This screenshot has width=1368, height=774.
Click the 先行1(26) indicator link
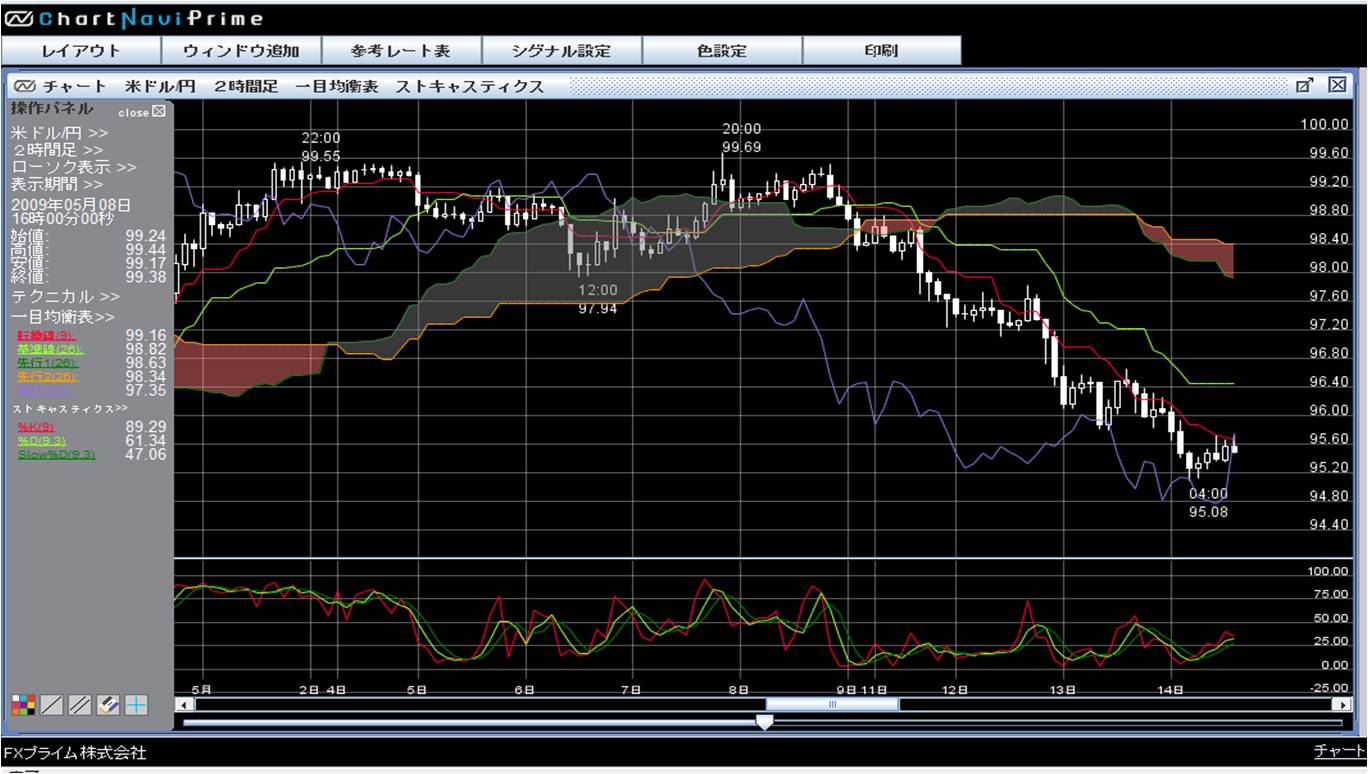pos(47,363)
